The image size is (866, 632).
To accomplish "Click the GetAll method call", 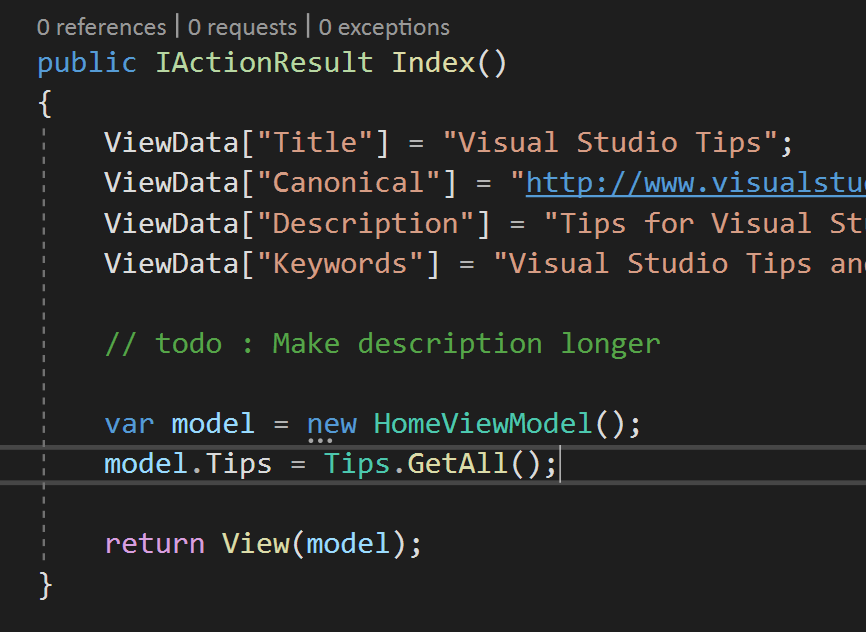I will click(x=457, y=464).
